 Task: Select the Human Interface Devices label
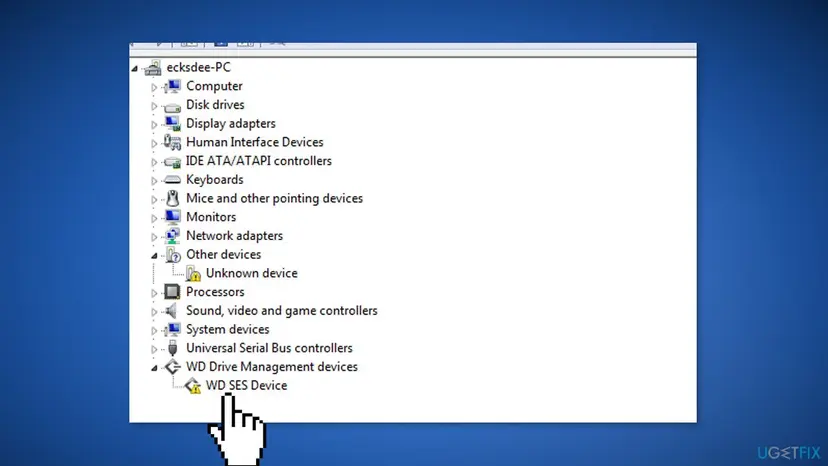click(255, 142)
